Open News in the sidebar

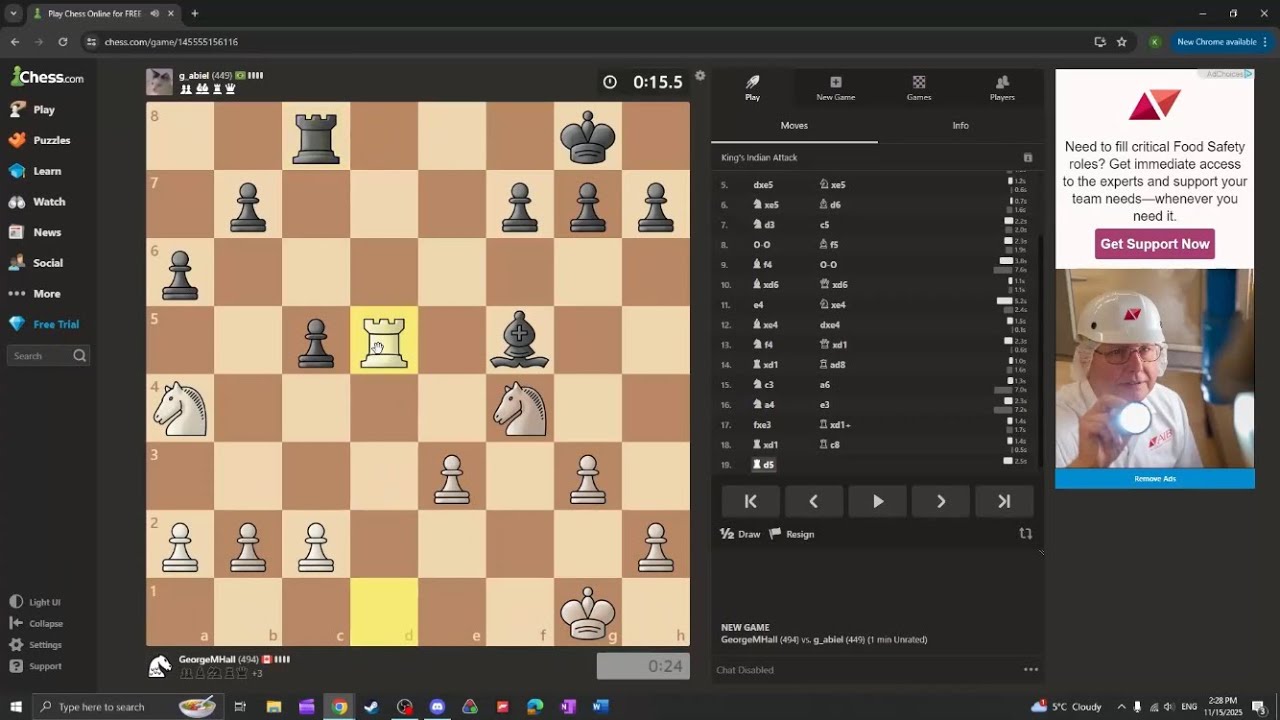[x=35, y=232]
